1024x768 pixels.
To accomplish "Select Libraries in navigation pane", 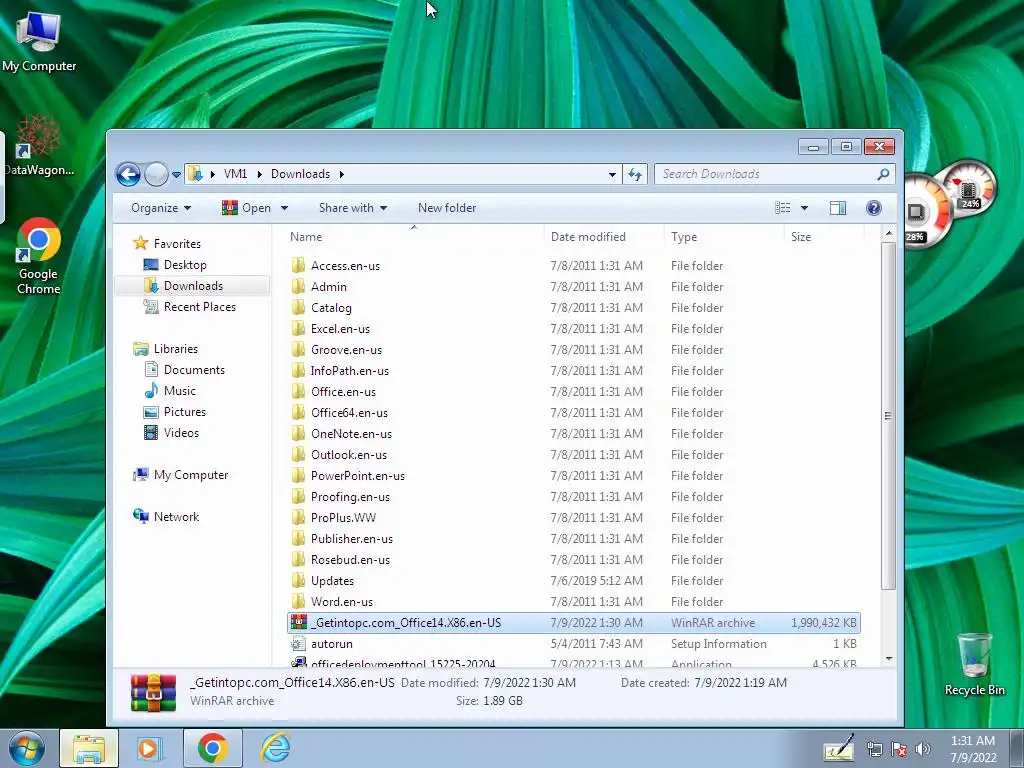I will coord(176,349).
